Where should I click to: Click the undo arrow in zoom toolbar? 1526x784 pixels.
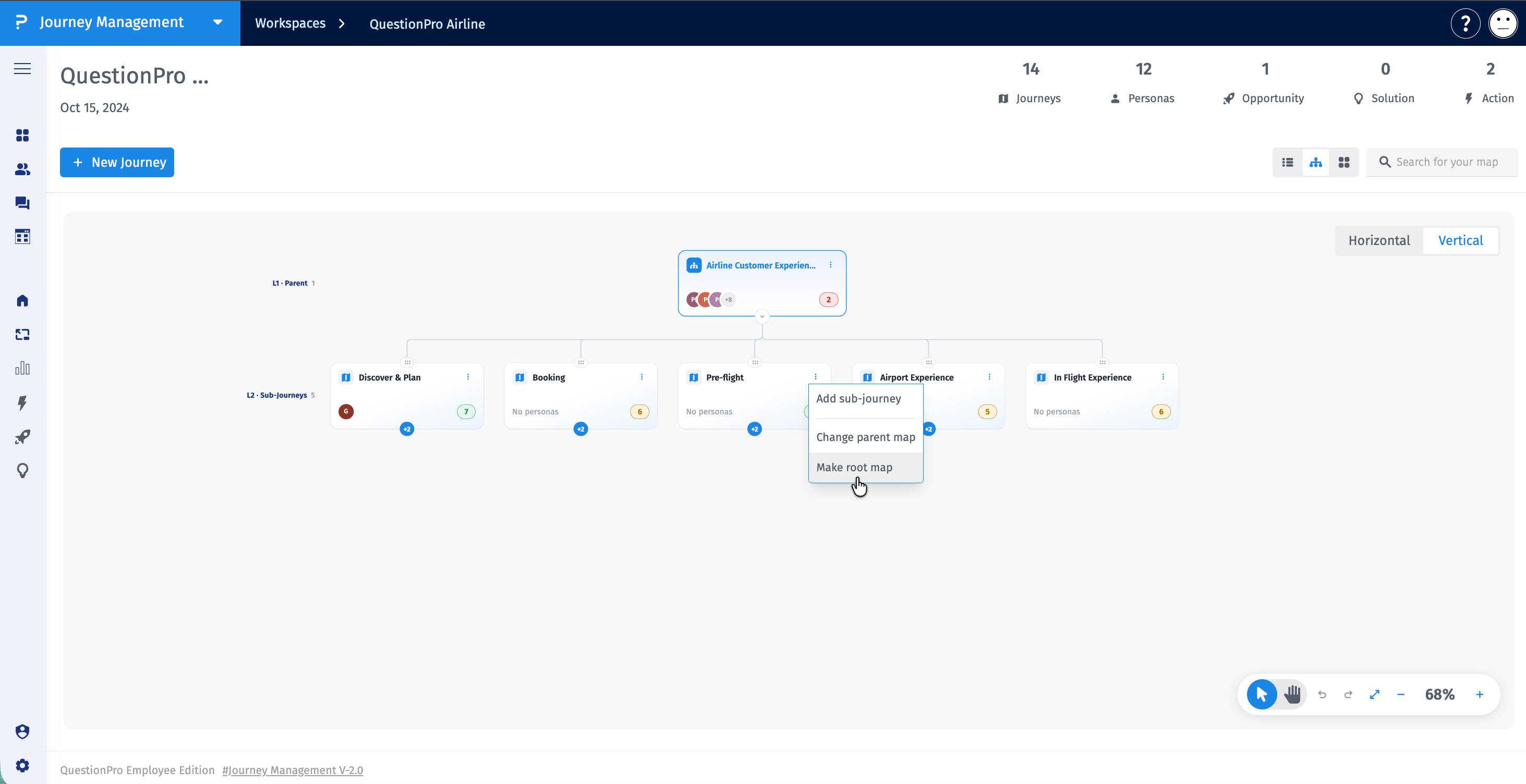1322,694
